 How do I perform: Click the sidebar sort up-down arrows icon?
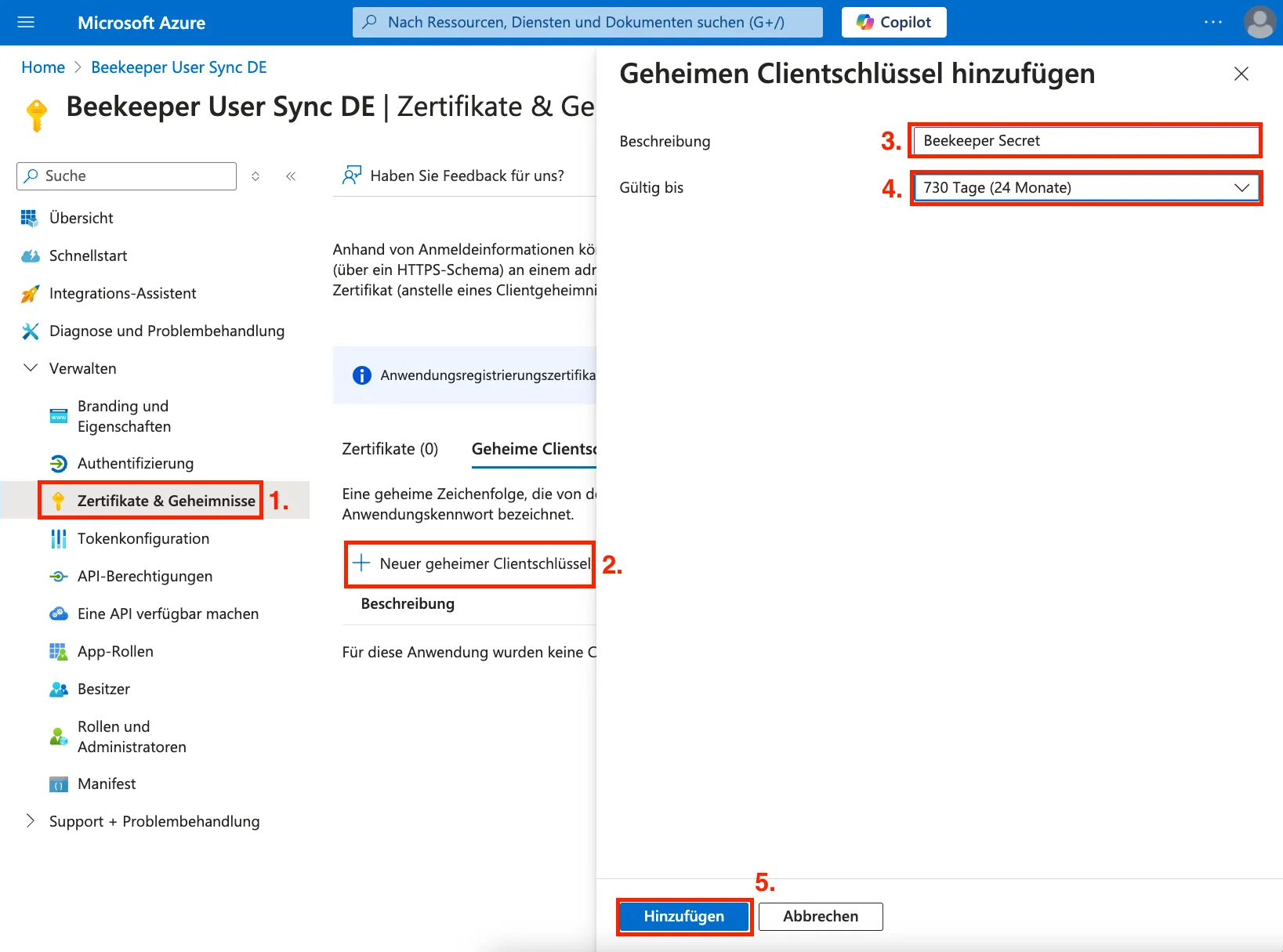(x=256, y=176)
